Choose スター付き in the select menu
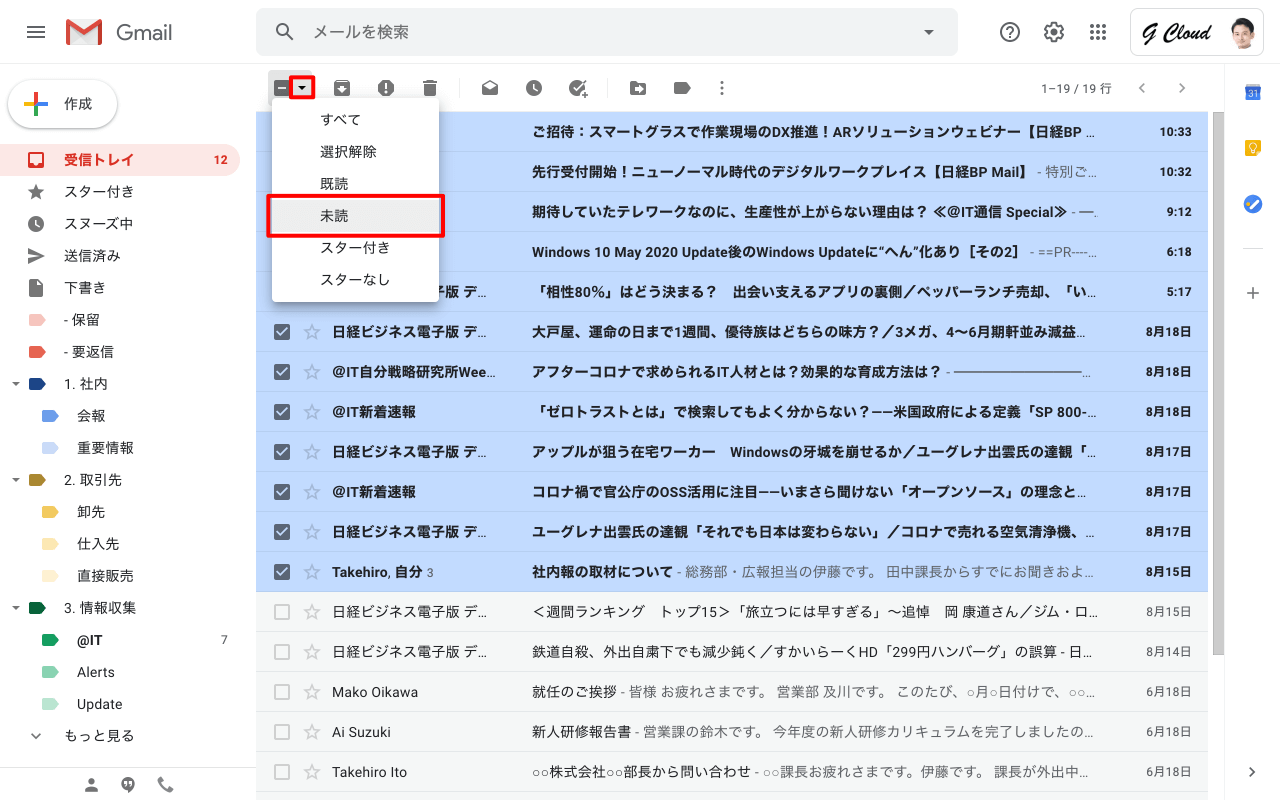 355,248
